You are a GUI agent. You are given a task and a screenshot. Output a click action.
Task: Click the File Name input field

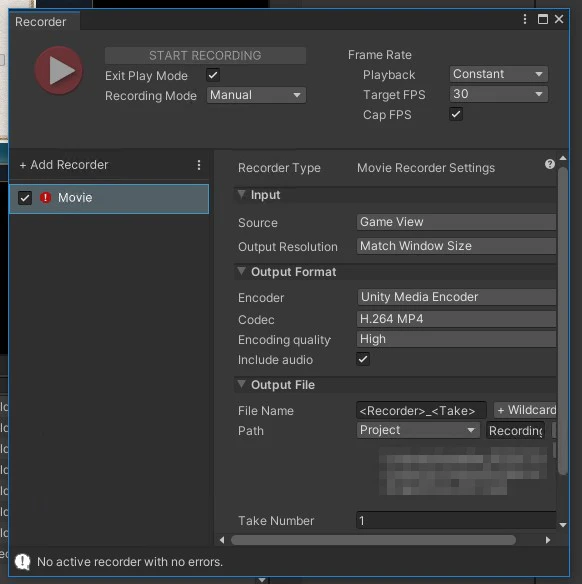(x=421, y=410)
